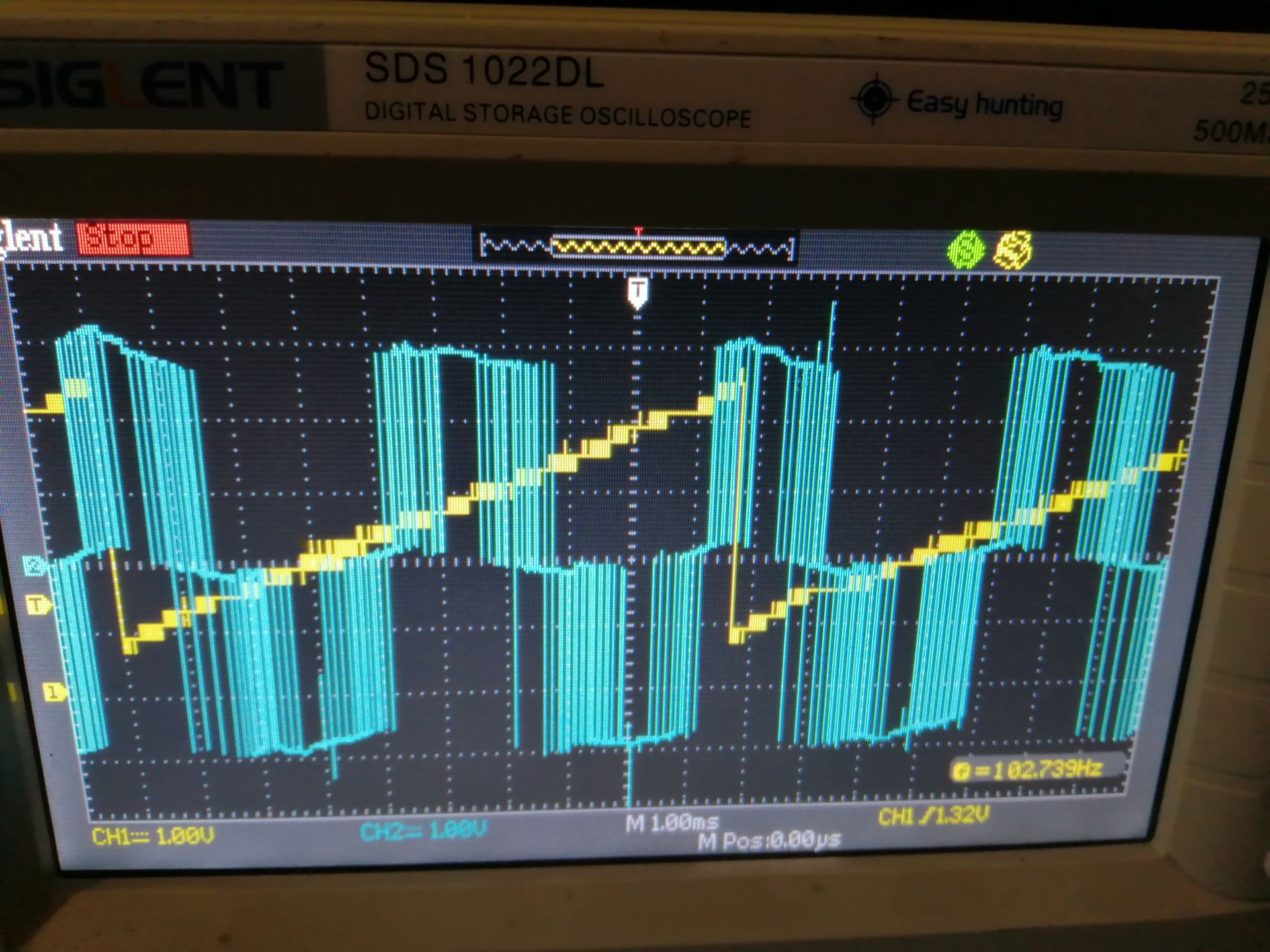This screenshot has width=1270, height=952.
Task: Click the CH1 1.00V scale readout
Action: [x=153, y=837]
